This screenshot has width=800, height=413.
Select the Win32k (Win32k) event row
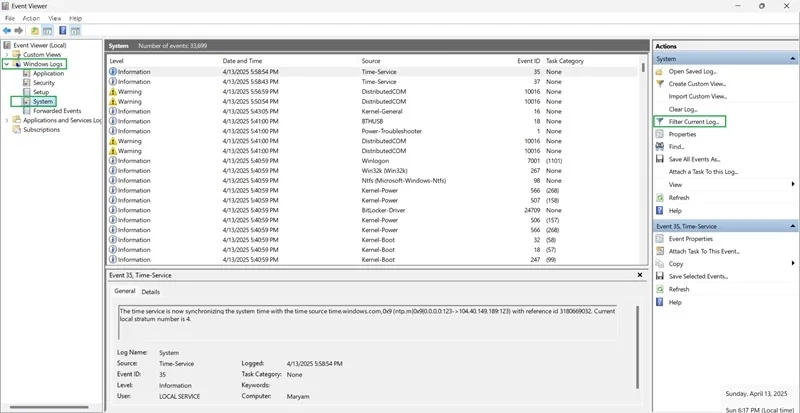point(372,171)
